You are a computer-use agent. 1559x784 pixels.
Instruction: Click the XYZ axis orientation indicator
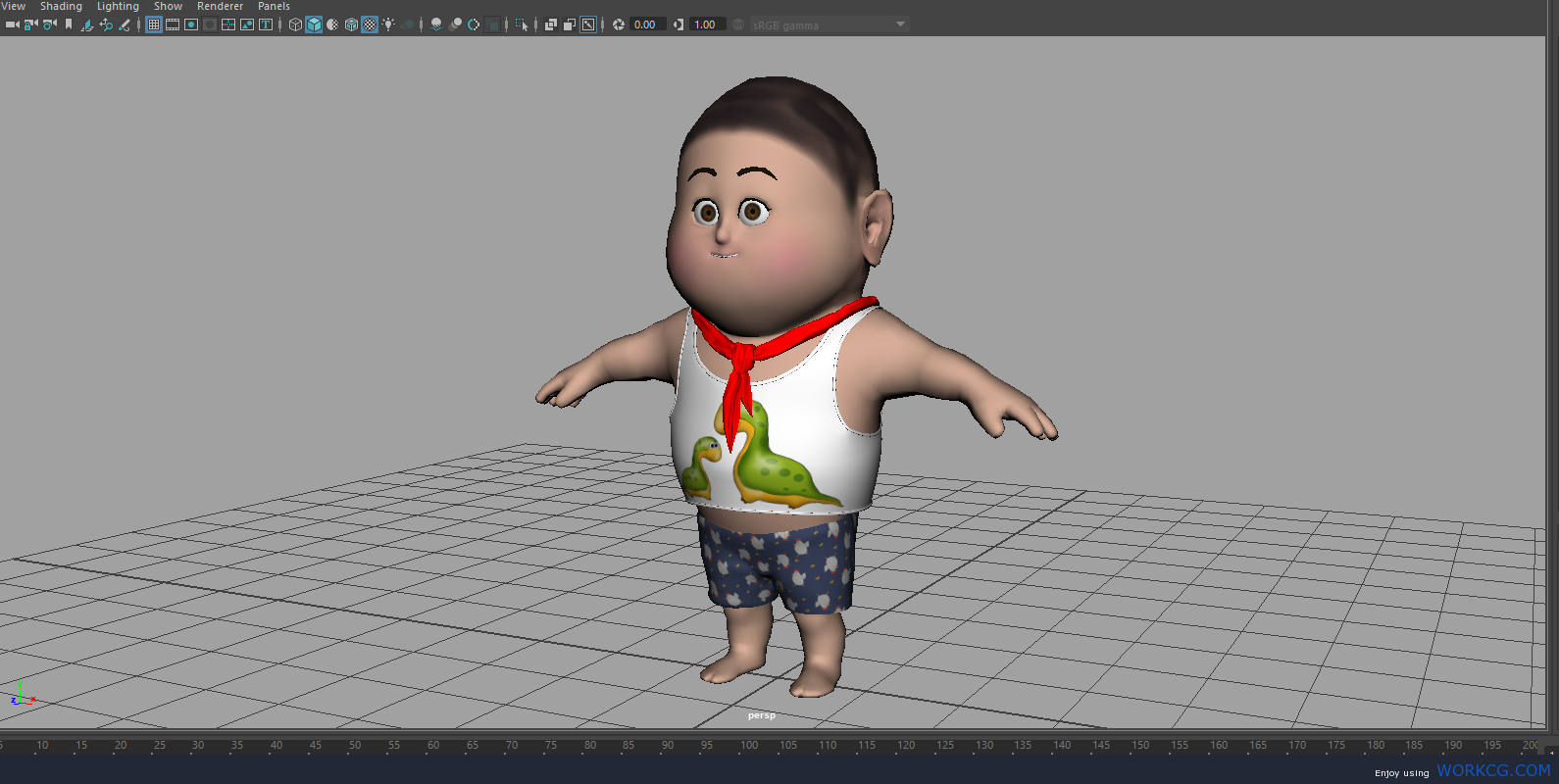[x=22, y=695]
